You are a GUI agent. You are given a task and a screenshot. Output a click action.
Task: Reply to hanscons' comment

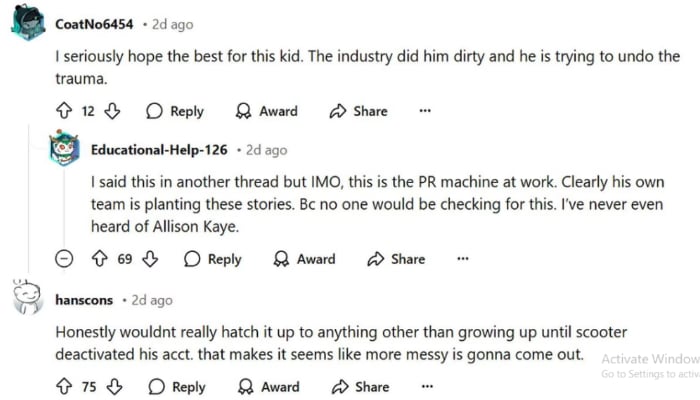pos(177,387)
